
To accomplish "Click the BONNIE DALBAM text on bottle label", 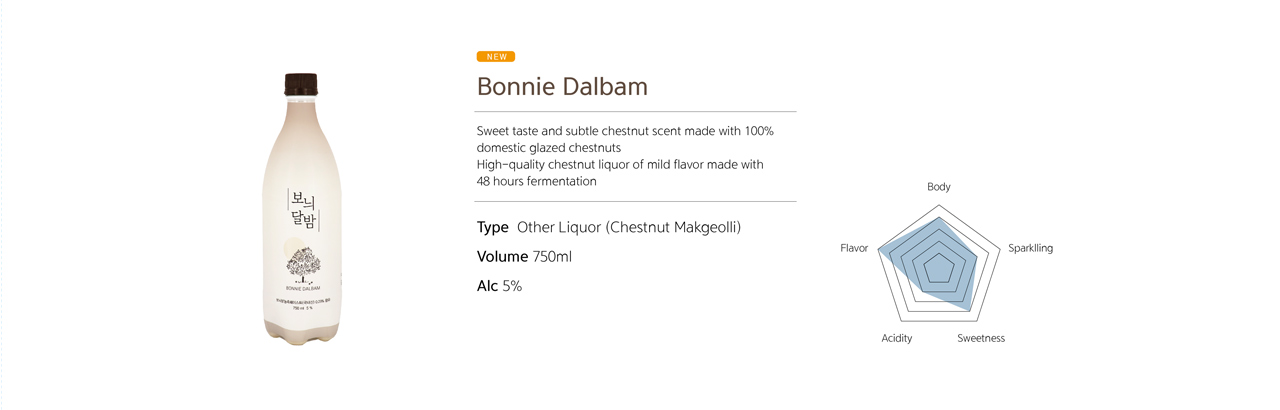I will [x=302, y=288].
